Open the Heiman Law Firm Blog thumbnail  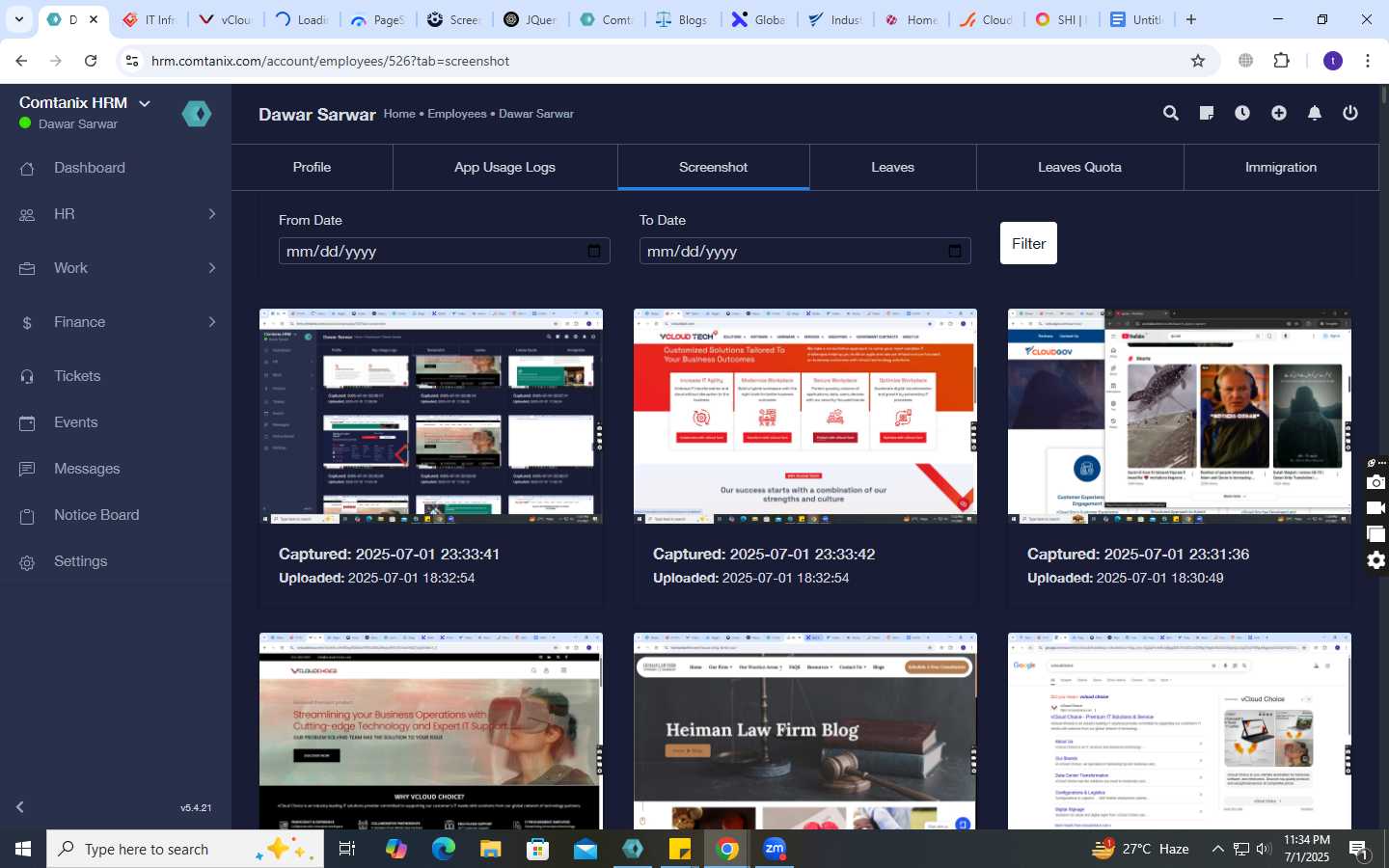click(805, 731)
